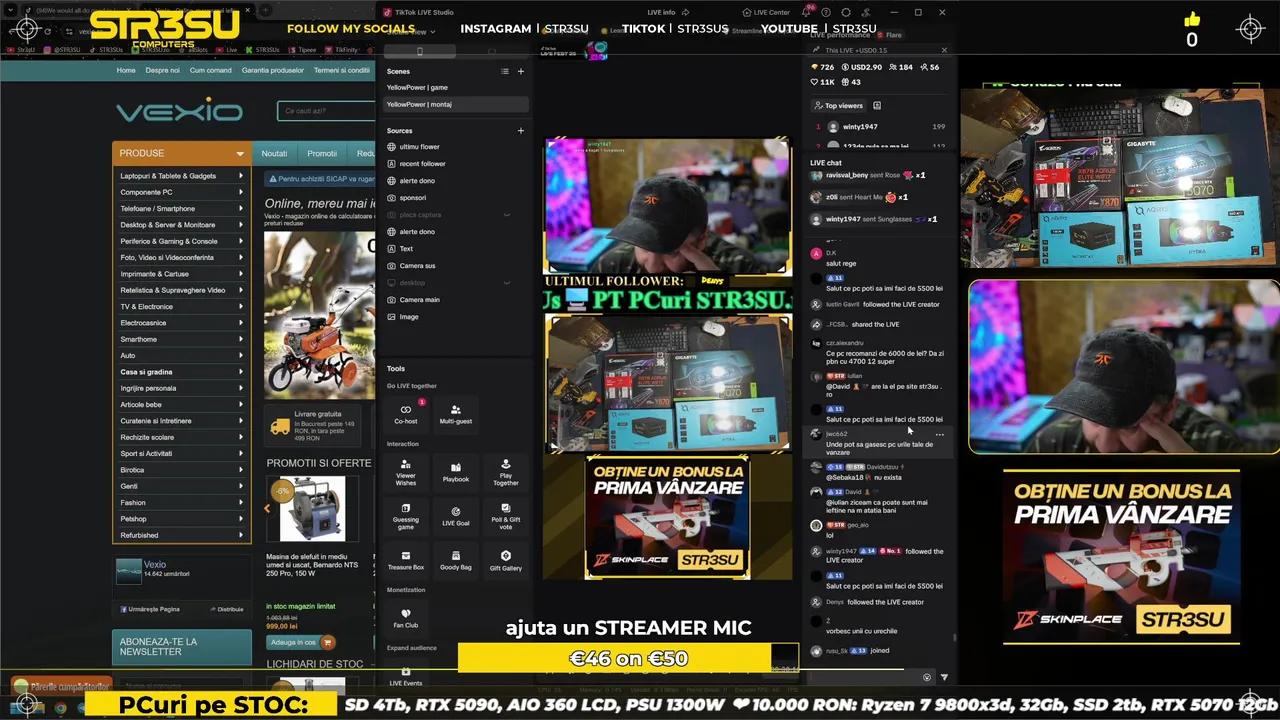Click the LIVE chat scrollbar
This screenshot has height=720, width=1280.
(x=954, y=637)
